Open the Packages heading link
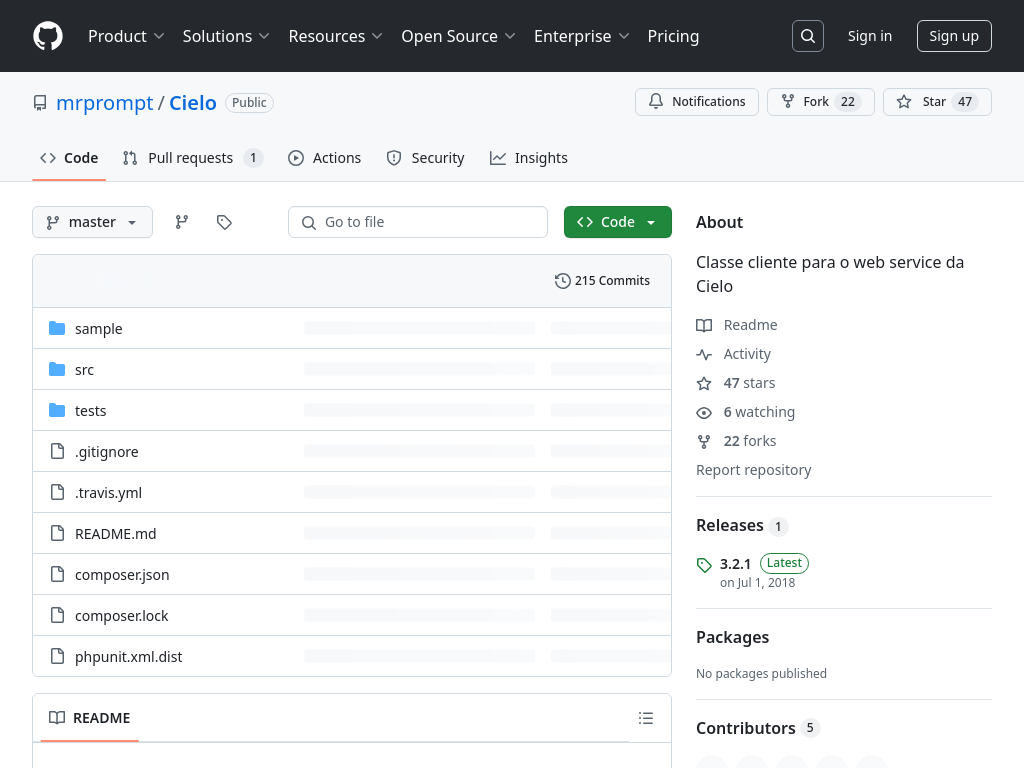 pyautogui.click(x=733, y=637)
